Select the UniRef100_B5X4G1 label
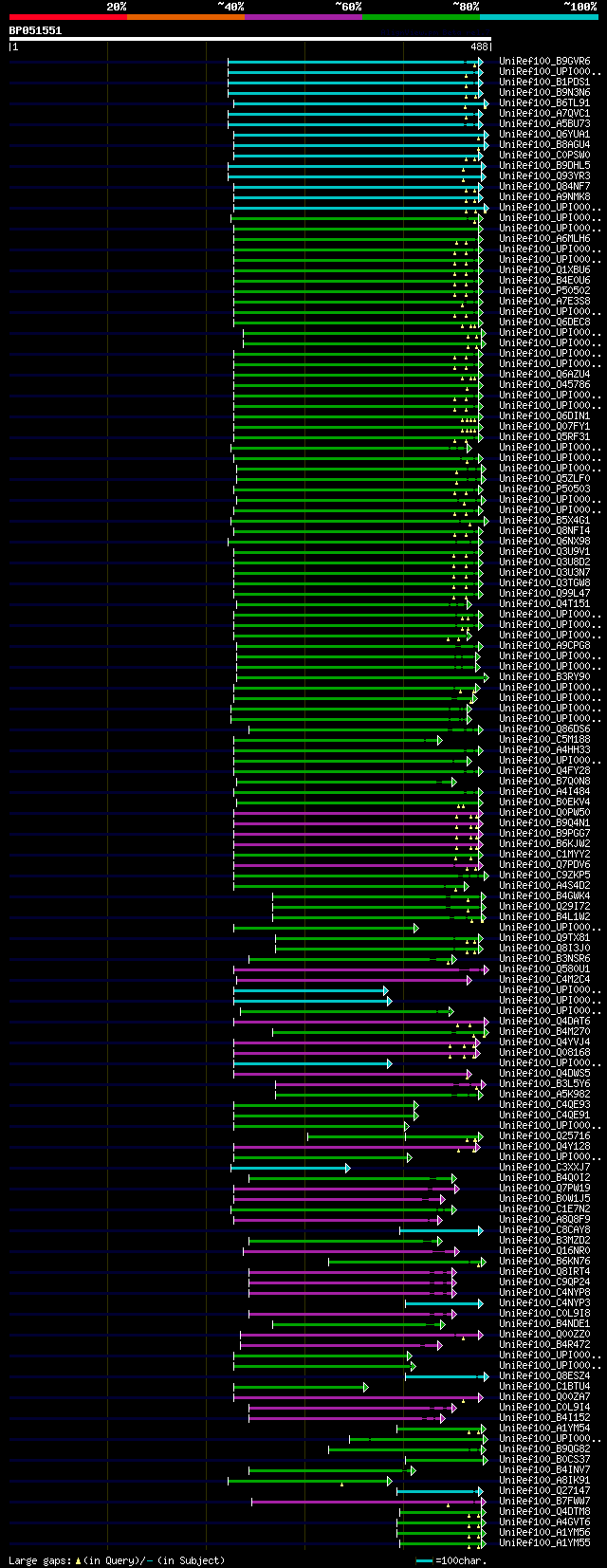Screen dimensions: 607x1568 point(544,520)
